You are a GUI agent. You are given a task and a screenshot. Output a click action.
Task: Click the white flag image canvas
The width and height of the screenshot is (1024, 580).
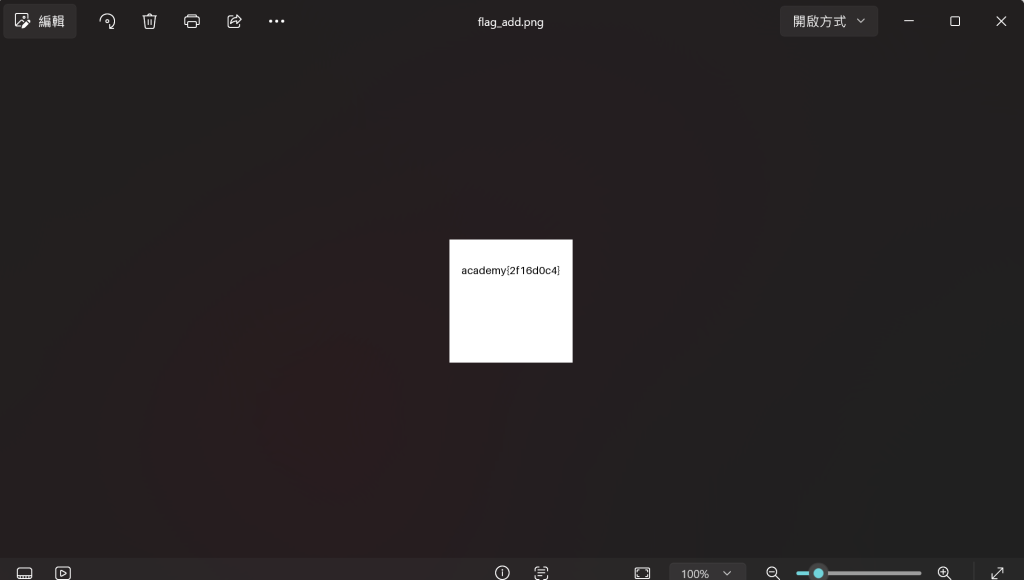click(511, 301)
